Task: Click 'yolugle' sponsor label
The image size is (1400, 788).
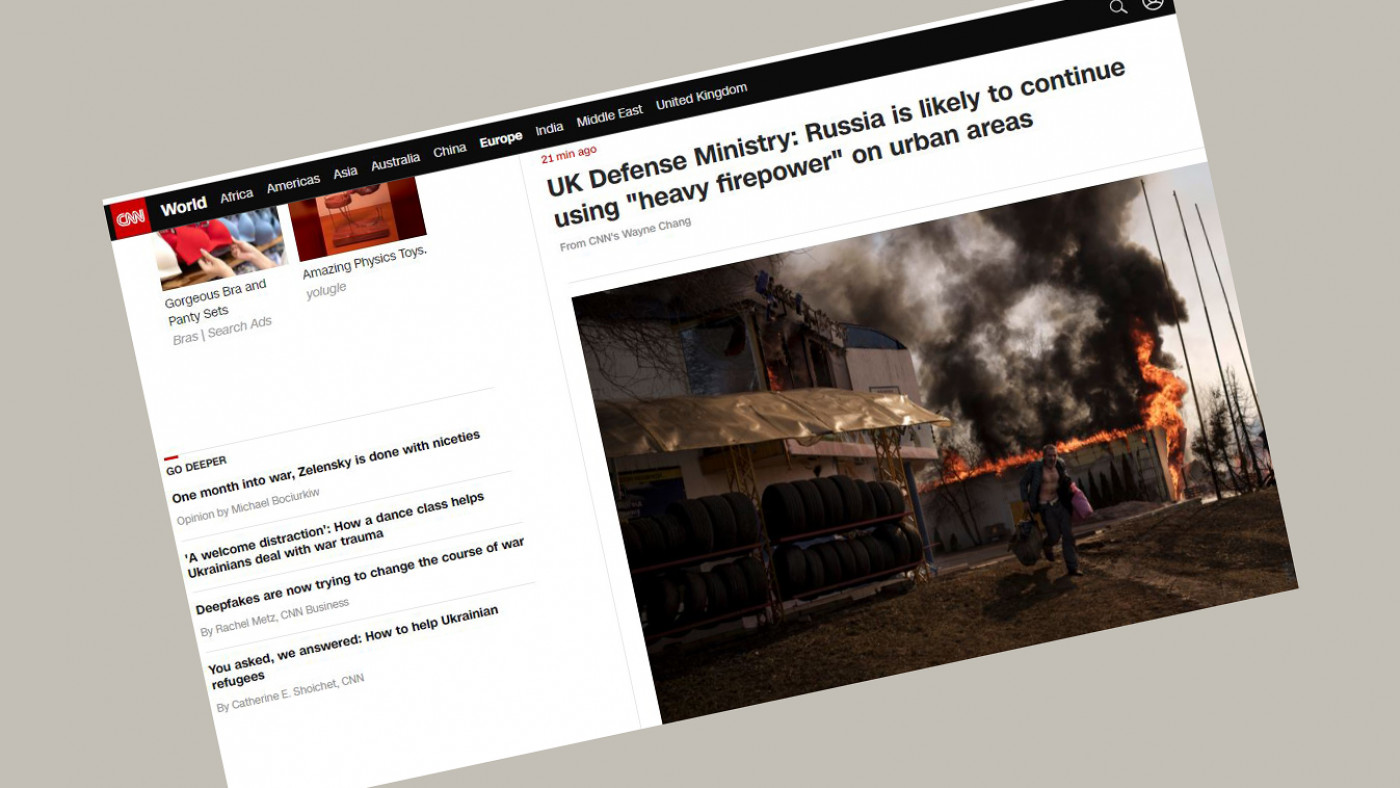Action: tap(326, 289)
